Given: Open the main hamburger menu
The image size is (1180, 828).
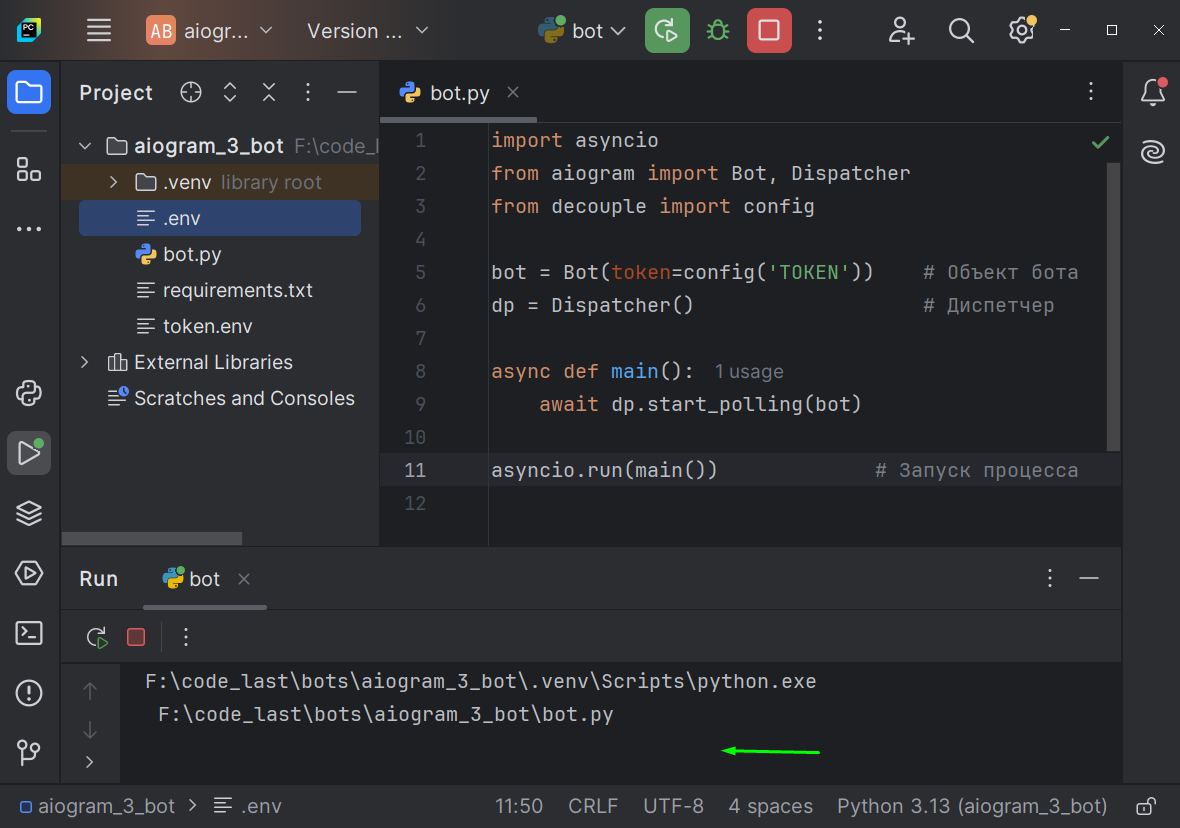Looking at the screenshot, I should pos(99,31).
